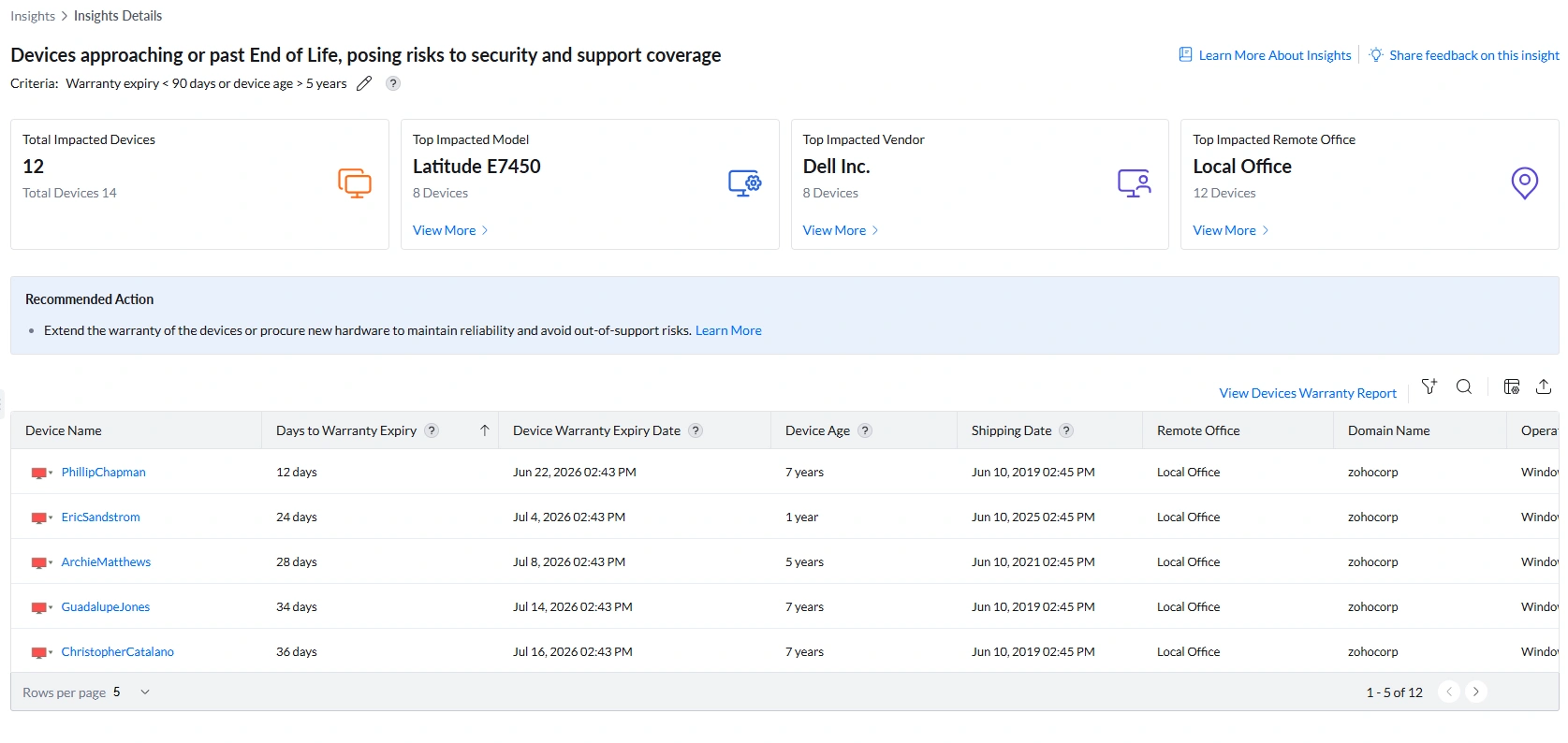The width and height of the screenshot is (1568, 743).
Task: Open GuadalupeJones device details
Action: (x=106, y=607)
